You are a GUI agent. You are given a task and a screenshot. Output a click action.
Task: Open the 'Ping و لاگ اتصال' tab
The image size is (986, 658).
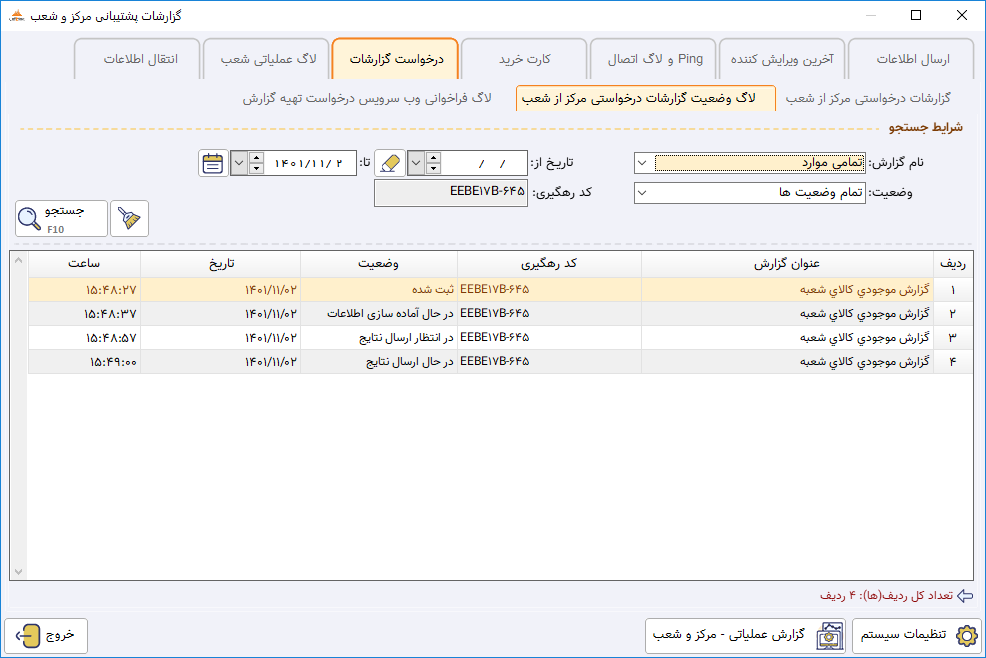654,59
